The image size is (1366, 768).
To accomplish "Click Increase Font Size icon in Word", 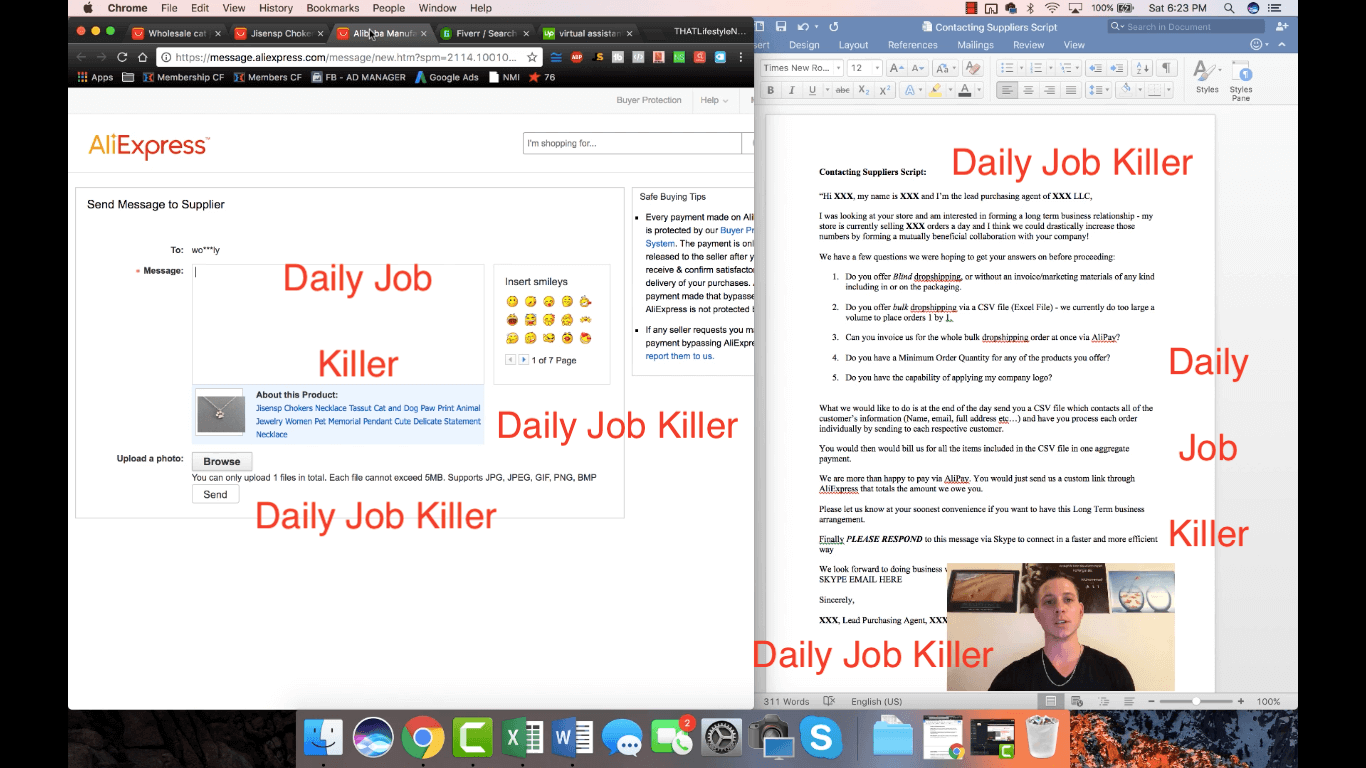I will tap(895, 68).
